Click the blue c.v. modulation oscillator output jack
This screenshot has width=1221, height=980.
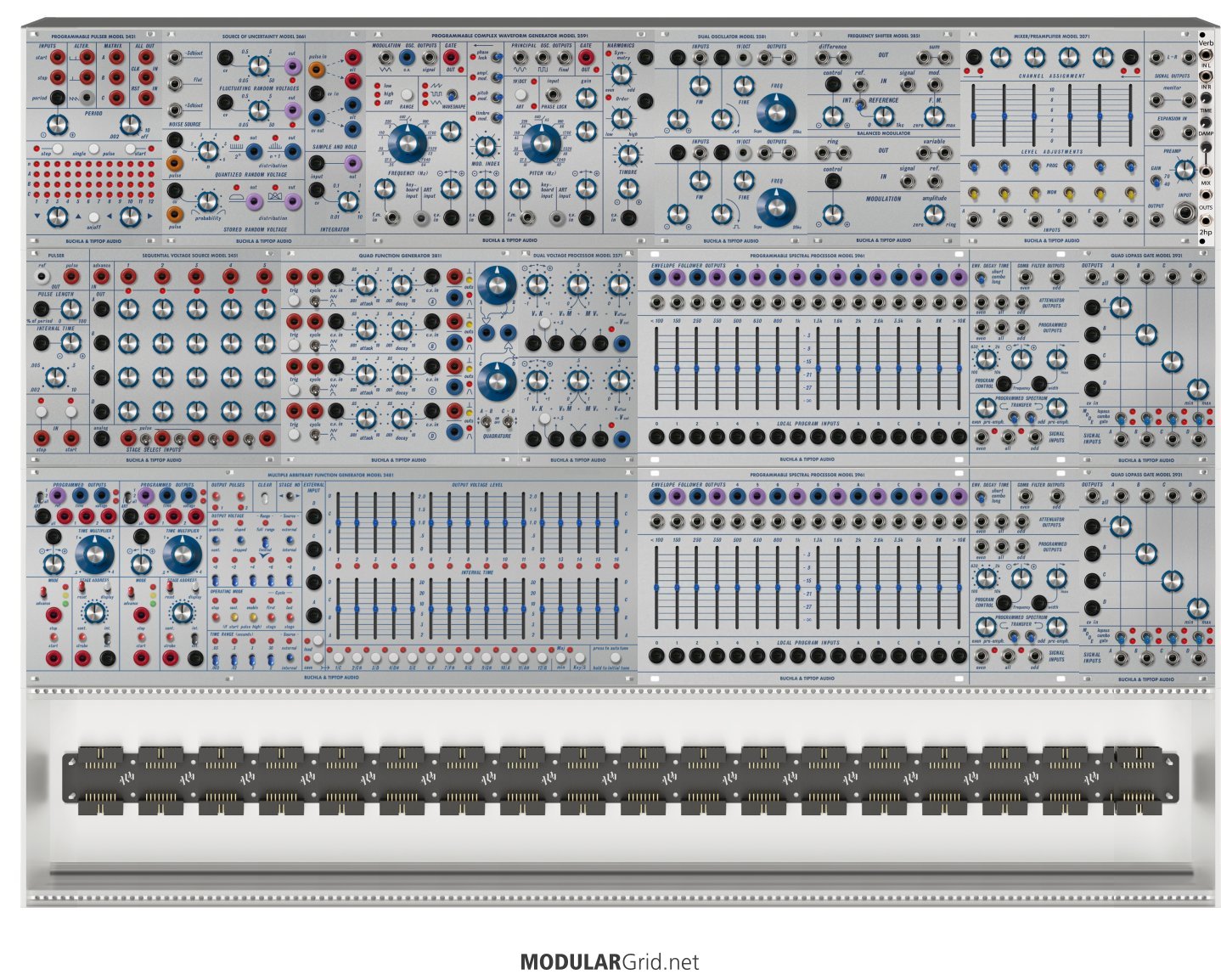pyautogui.click(x=406, y=59)
